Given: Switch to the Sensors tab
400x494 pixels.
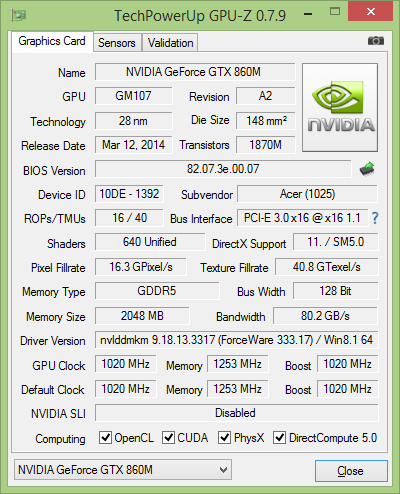Looking at the screenshot, I should 117,43.
